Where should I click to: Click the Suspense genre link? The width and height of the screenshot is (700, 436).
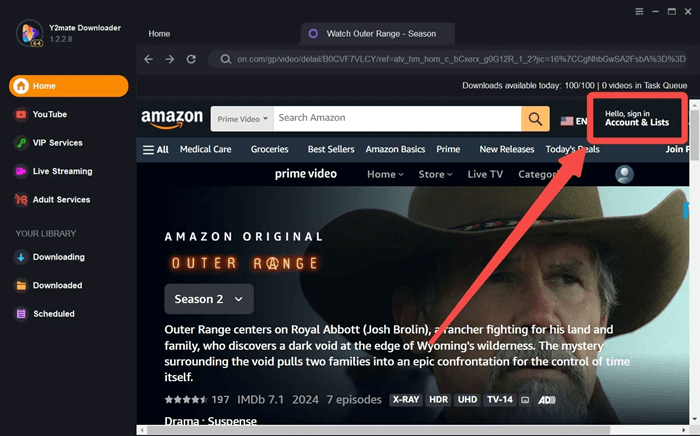point(232,421)
